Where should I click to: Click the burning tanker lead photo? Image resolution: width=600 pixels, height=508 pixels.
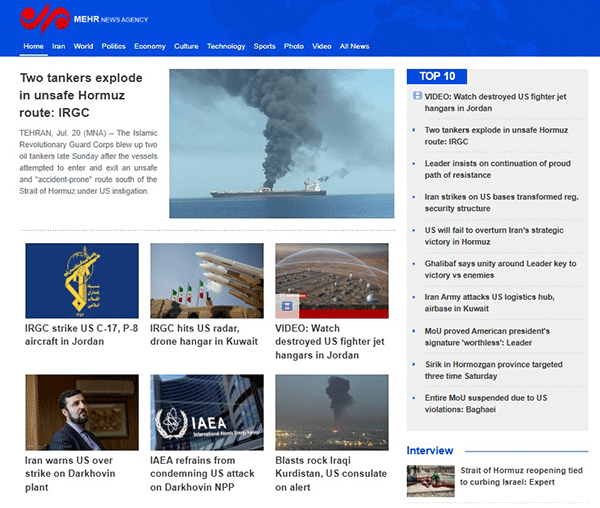coord(282,143)
